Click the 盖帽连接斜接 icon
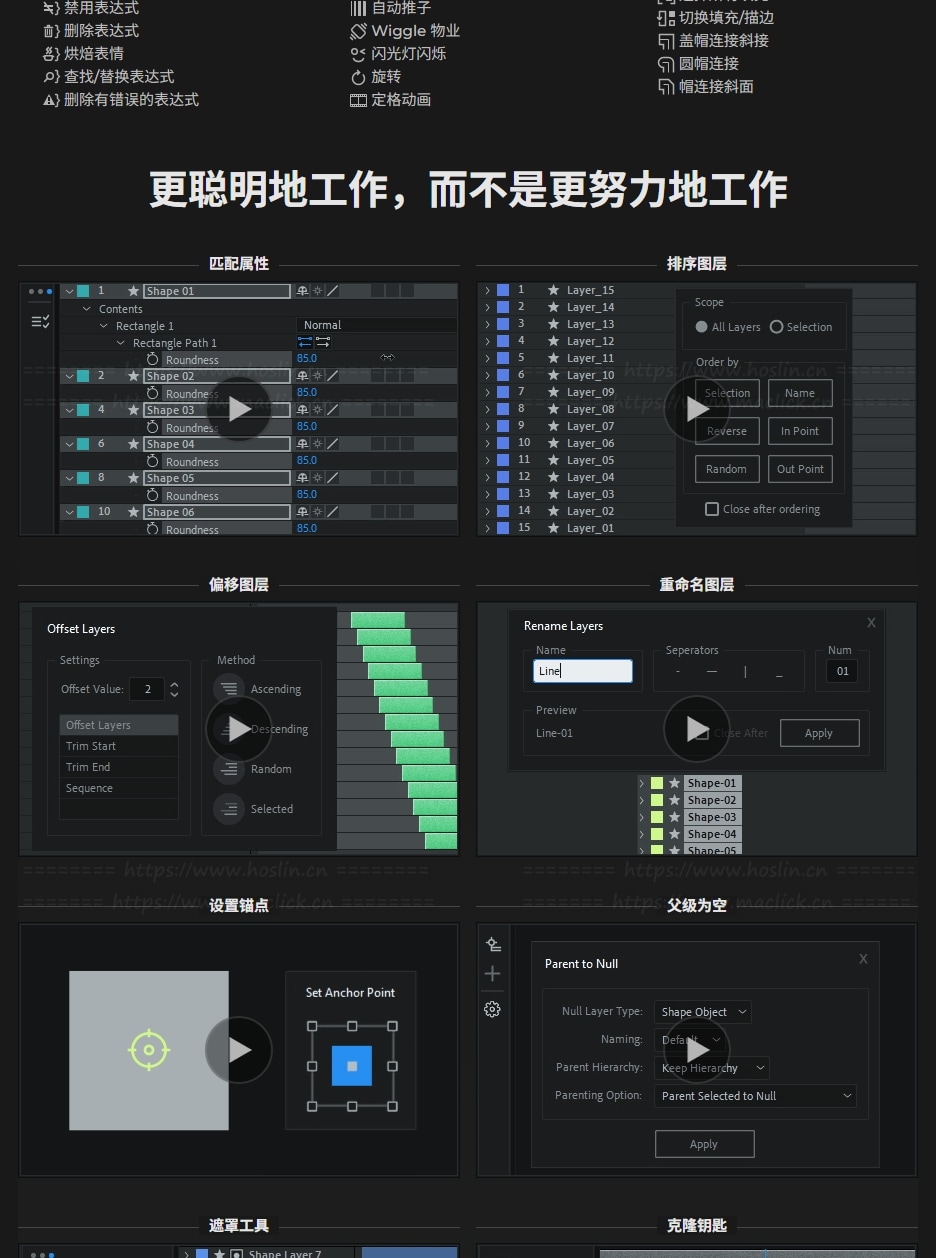Image resolution: width=936 pixels, height=1258 pixels. tap(666, 41)
